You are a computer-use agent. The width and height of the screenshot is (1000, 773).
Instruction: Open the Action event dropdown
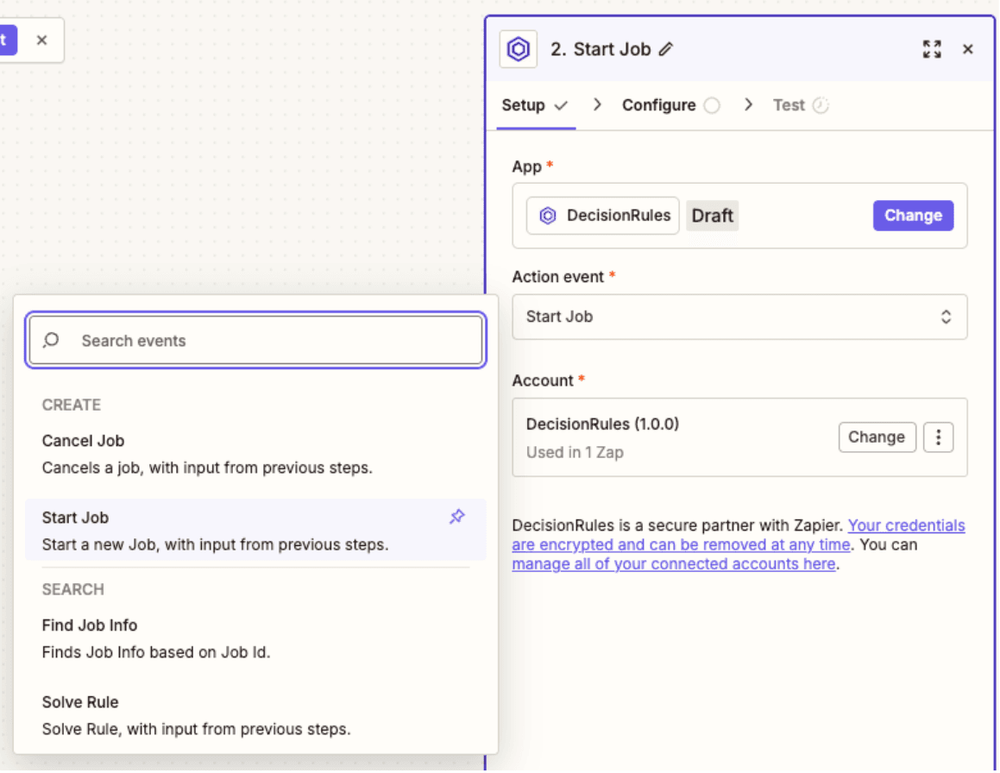(739, 317)
